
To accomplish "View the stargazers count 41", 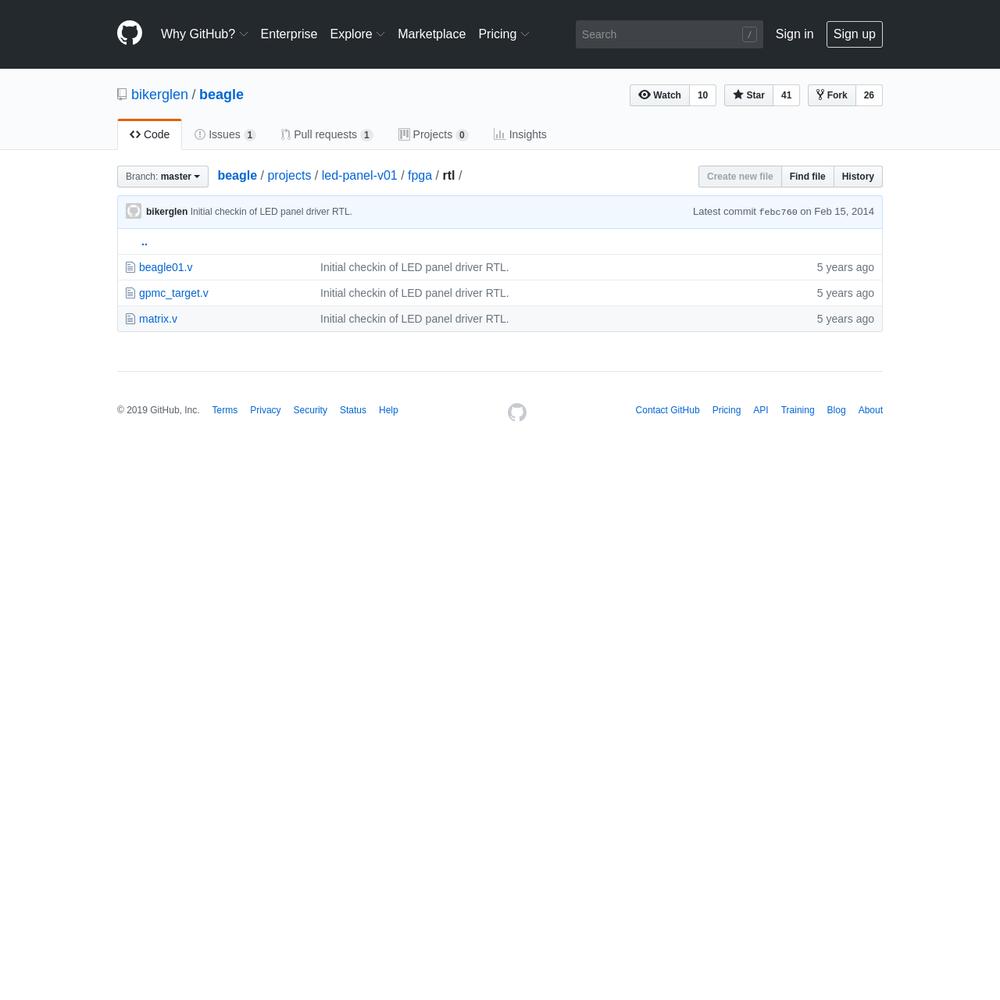I will [x=786, y=95].
